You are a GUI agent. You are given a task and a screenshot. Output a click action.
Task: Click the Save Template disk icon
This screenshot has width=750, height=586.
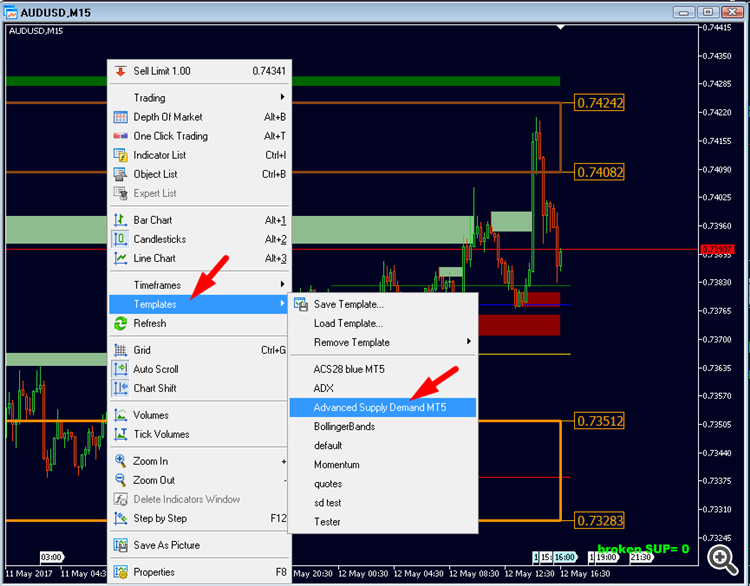point(301,305)
